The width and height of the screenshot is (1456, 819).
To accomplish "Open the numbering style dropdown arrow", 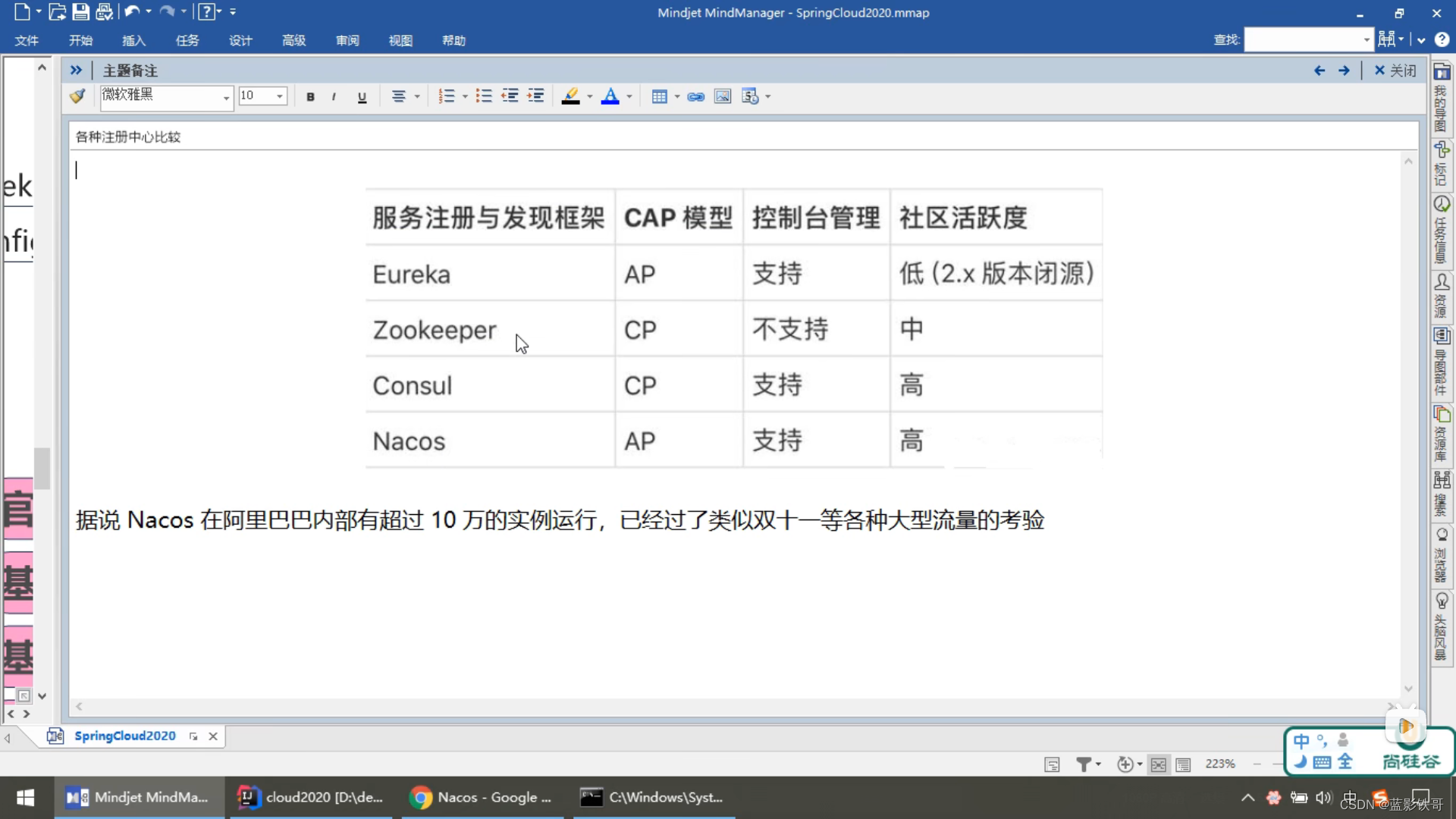I will [465, 96].
